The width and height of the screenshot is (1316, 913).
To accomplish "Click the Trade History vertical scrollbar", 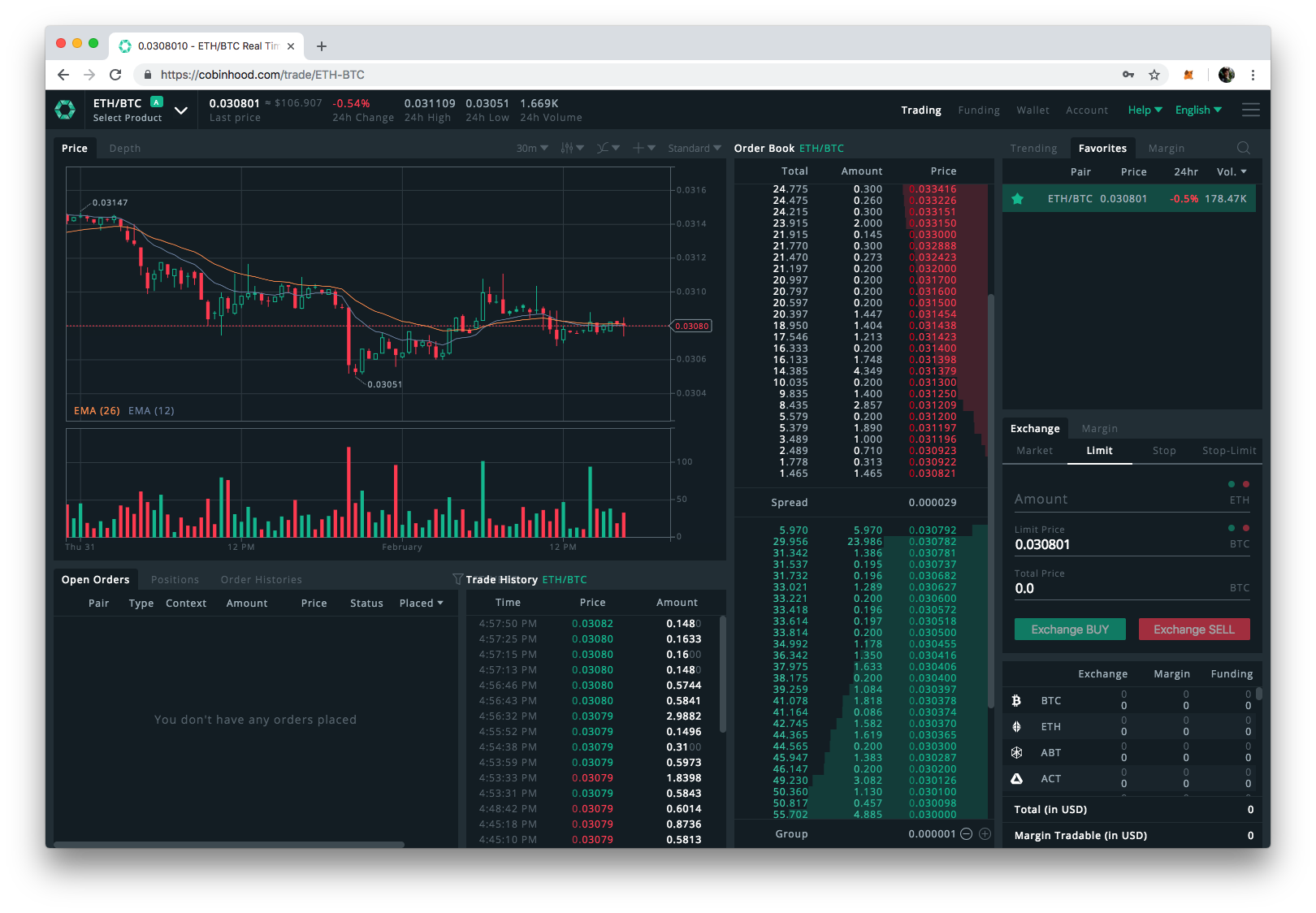I will tap(723, 674).
